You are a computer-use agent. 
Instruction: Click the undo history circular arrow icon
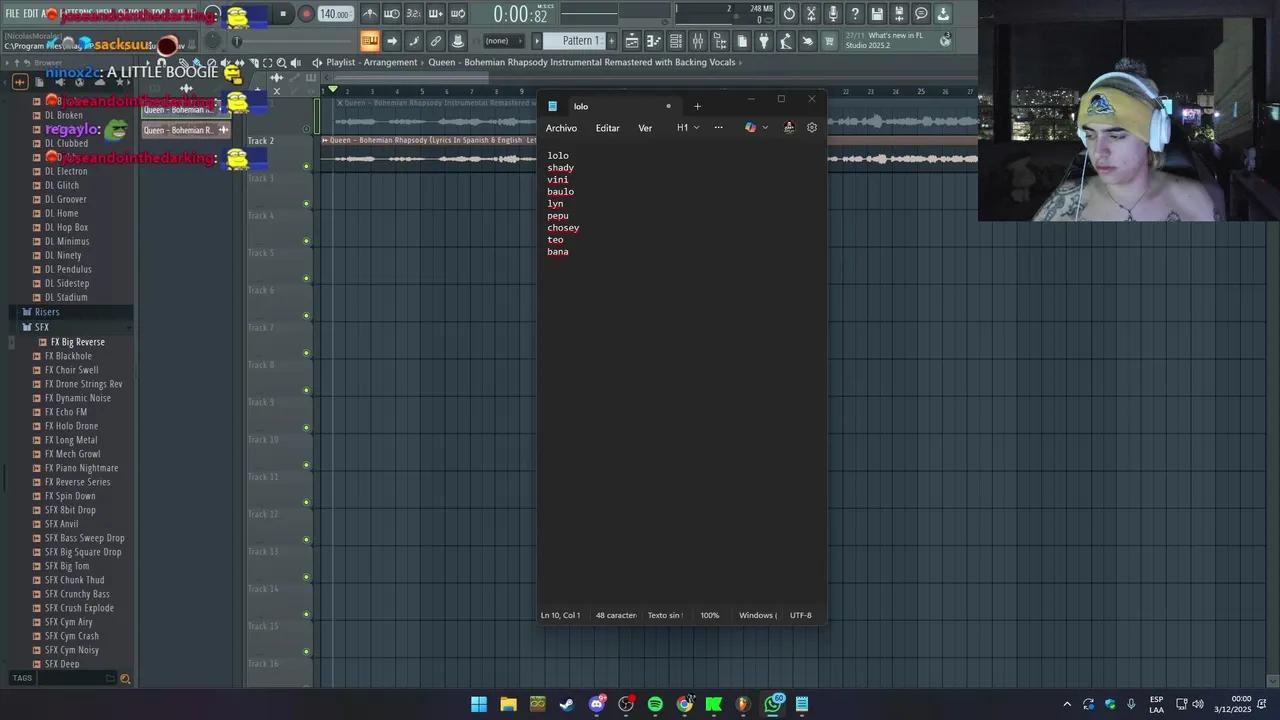(789, 14)
